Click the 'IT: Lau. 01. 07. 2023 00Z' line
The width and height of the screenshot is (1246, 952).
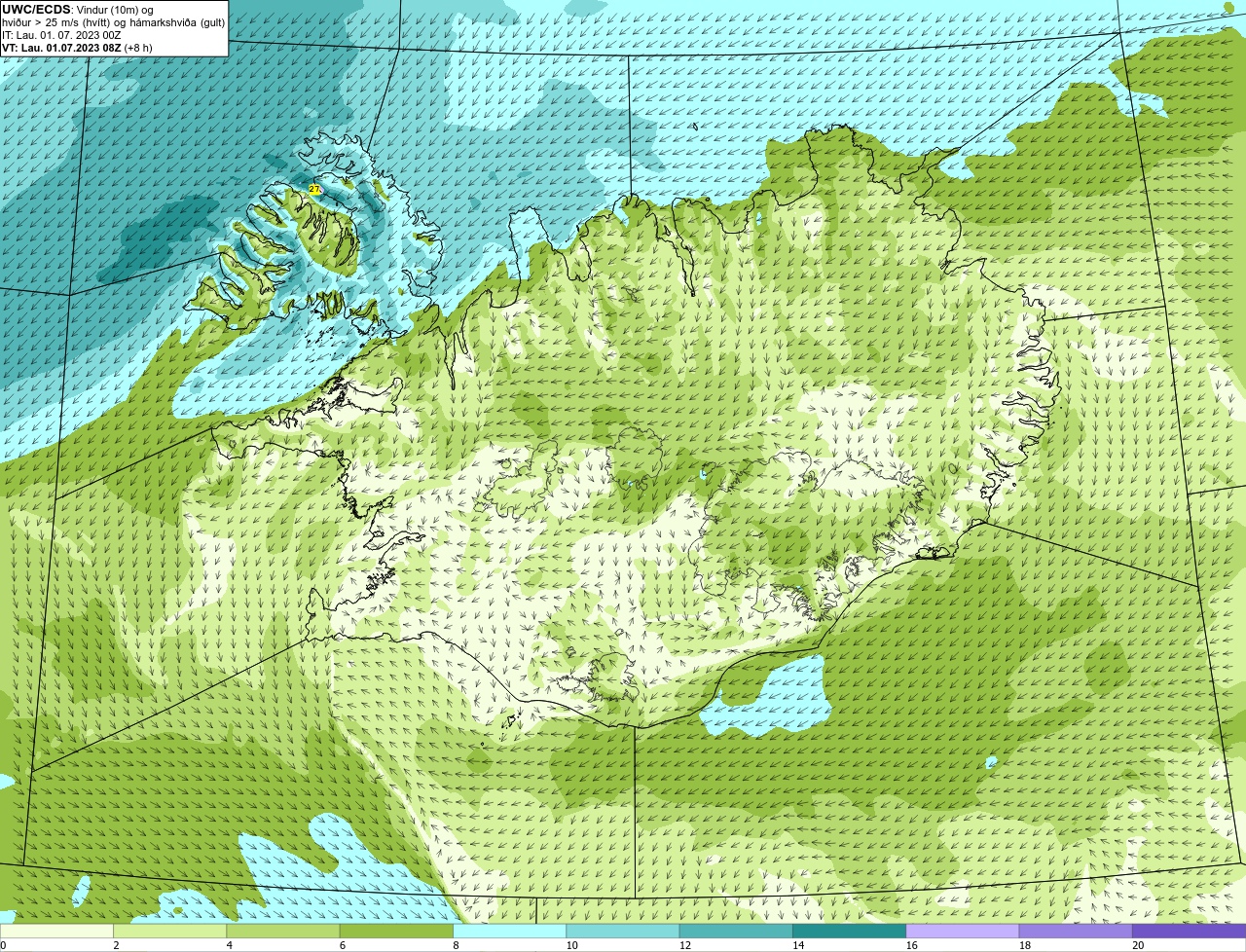pos(61,35)
